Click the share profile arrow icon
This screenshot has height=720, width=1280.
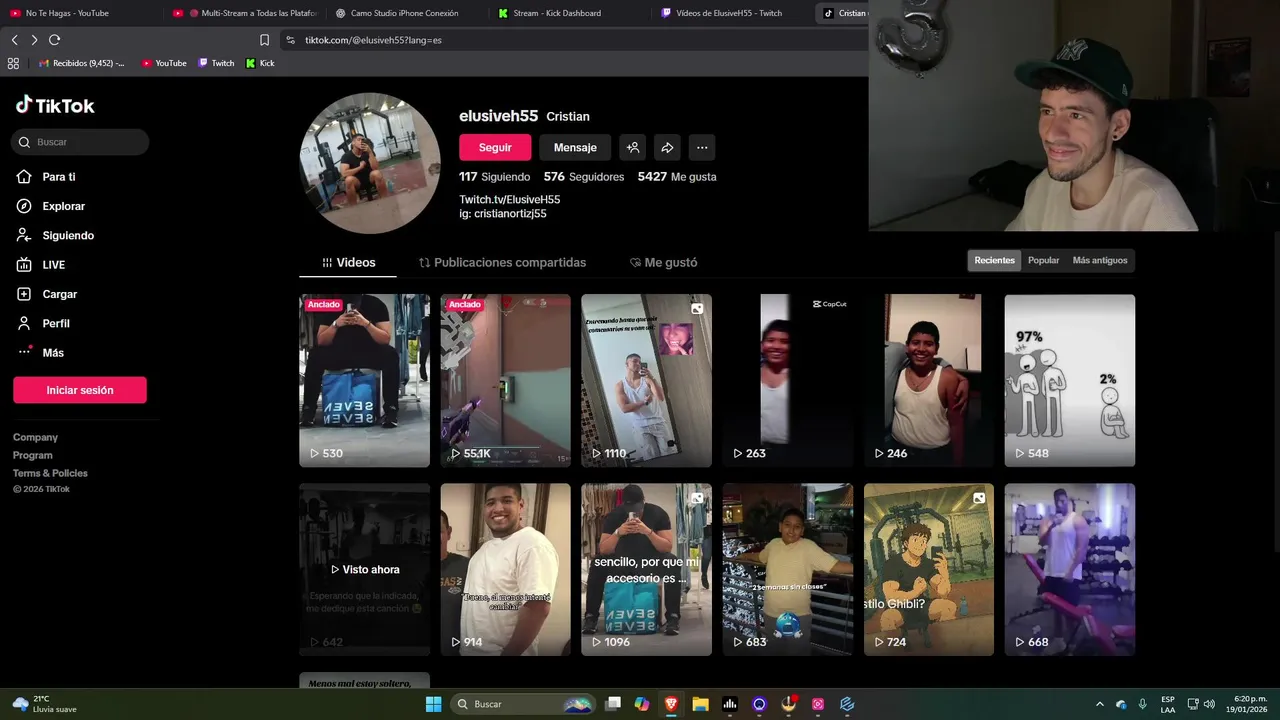[667, 147]
